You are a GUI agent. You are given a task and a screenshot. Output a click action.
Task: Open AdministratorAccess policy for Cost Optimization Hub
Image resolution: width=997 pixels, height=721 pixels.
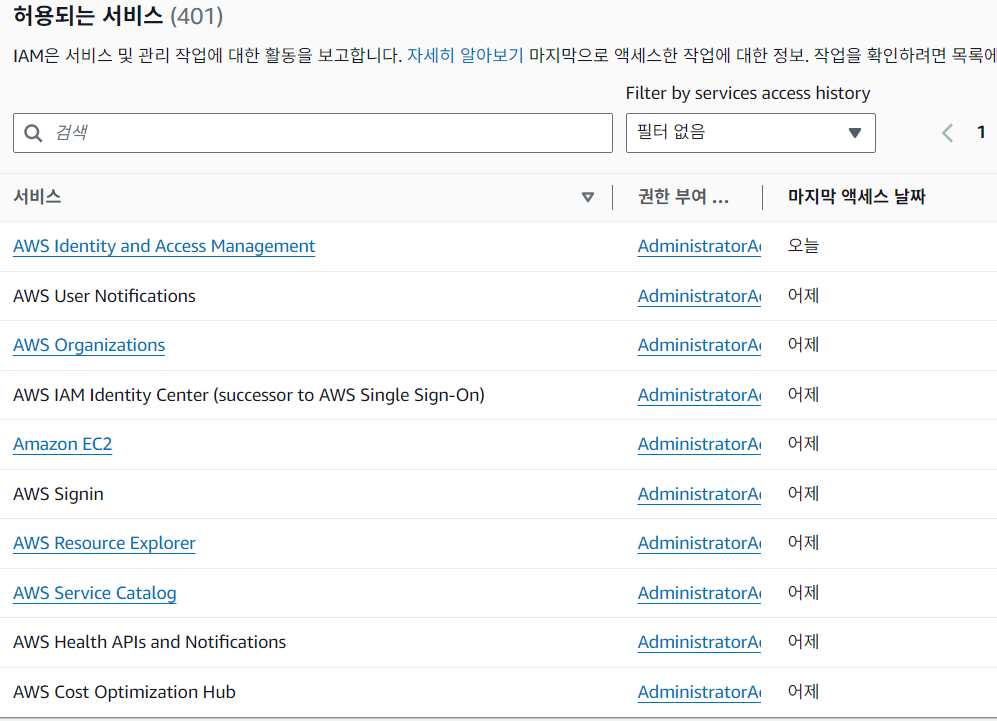click(699, 692)
